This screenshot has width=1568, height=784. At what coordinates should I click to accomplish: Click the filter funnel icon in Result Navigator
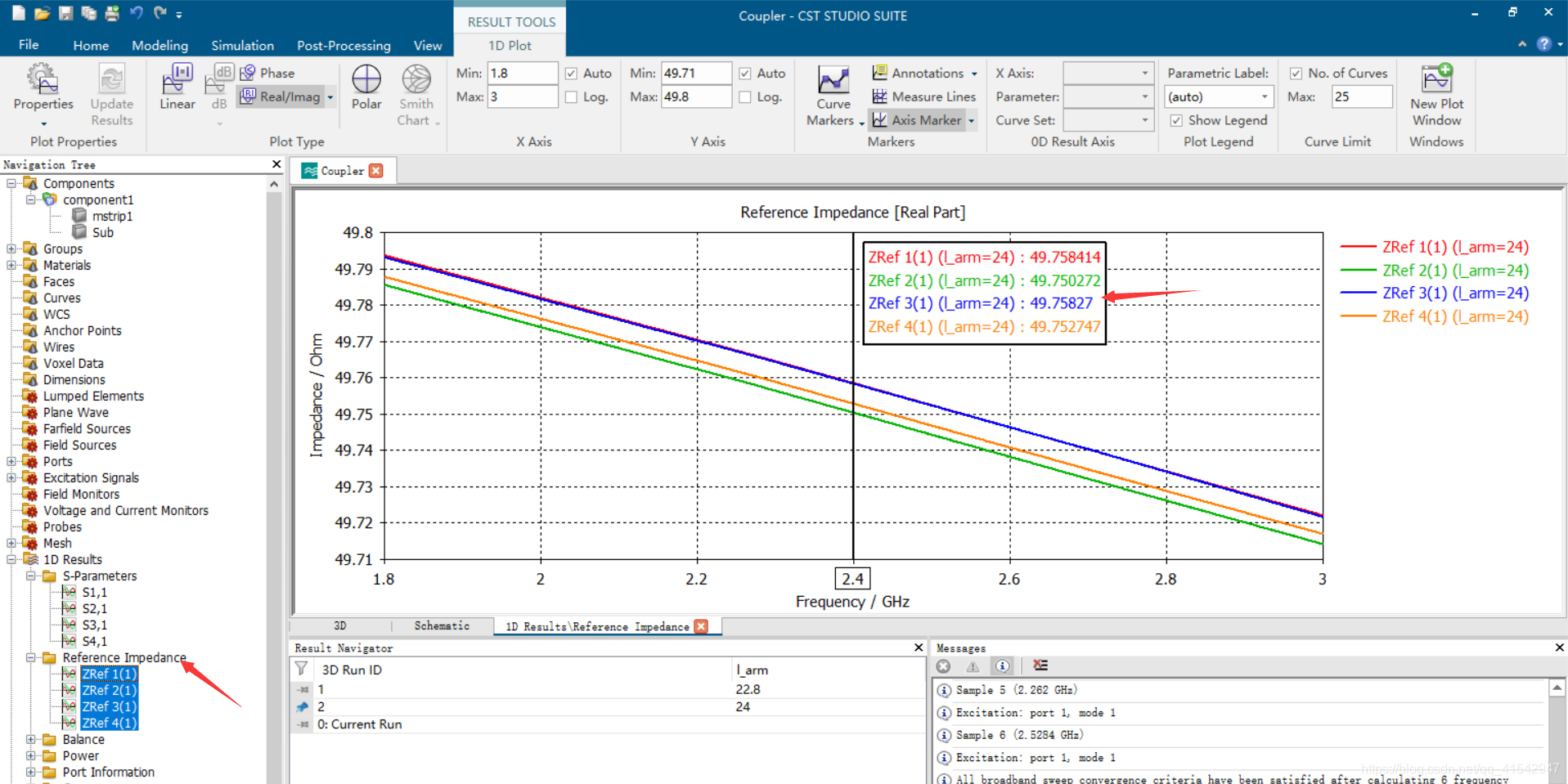point(301,669)
